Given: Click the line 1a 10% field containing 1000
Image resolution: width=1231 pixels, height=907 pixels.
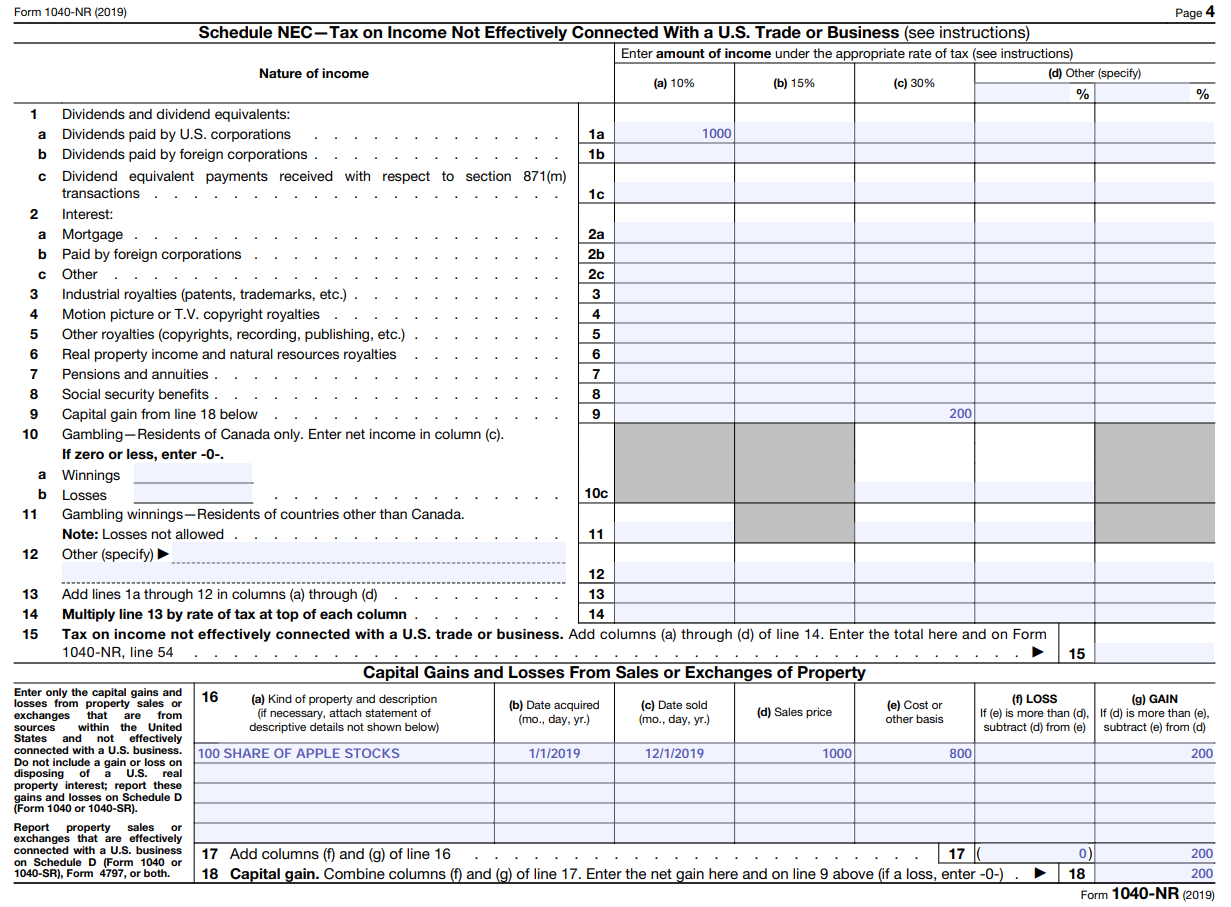Looking at the screenshot, I should (x=674, y=134).
